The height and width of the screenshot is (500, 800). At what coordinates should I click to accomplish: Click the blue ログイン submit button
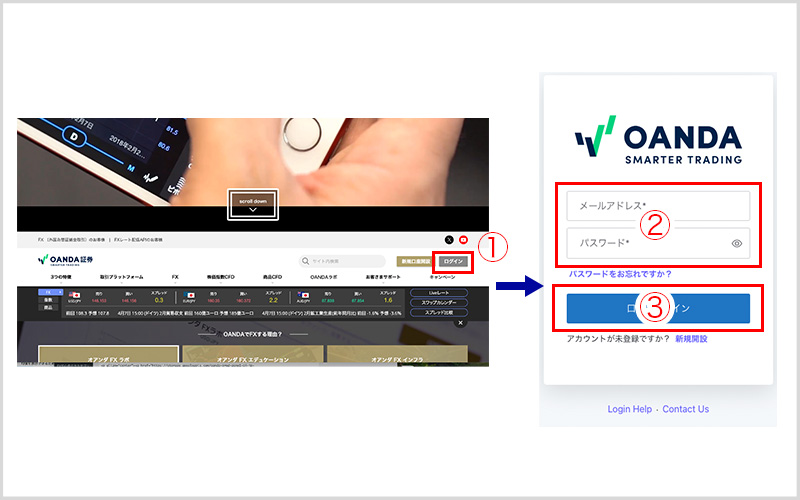pos(658,308)
